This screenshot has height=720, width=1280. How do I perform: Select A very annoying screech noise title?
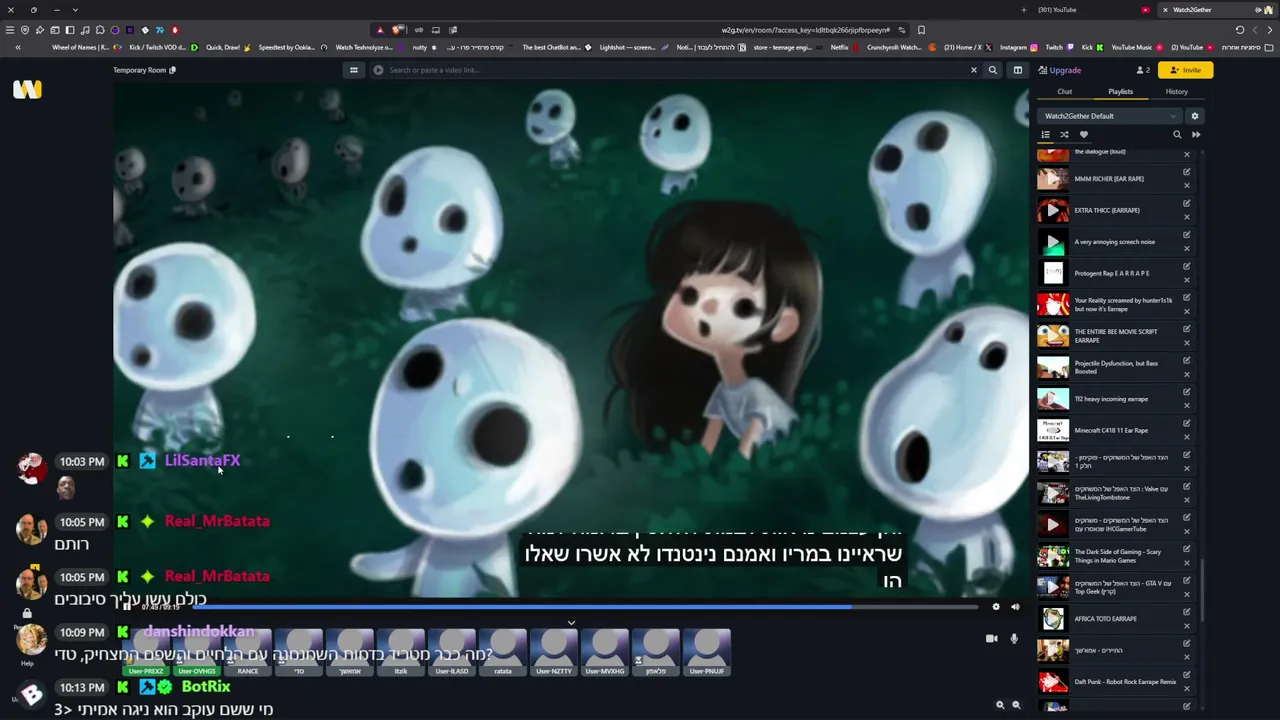coord(1114,242)
